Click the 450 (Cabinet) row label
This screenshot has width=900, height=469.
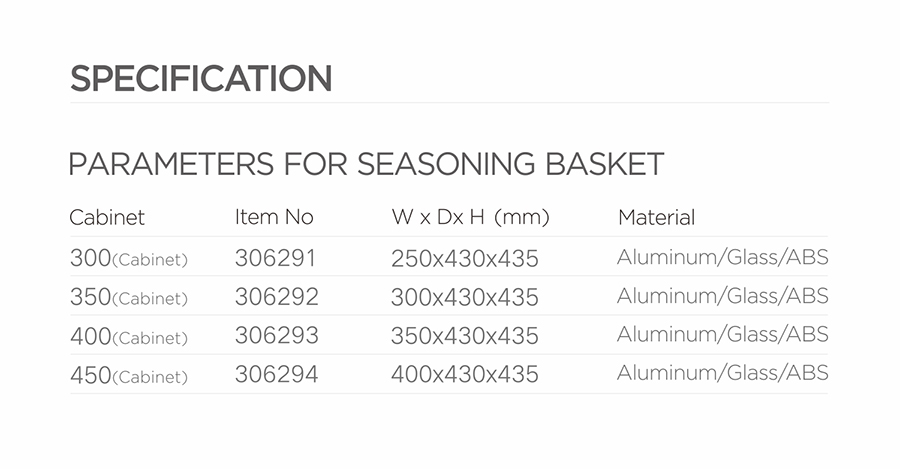click(129, 375)
